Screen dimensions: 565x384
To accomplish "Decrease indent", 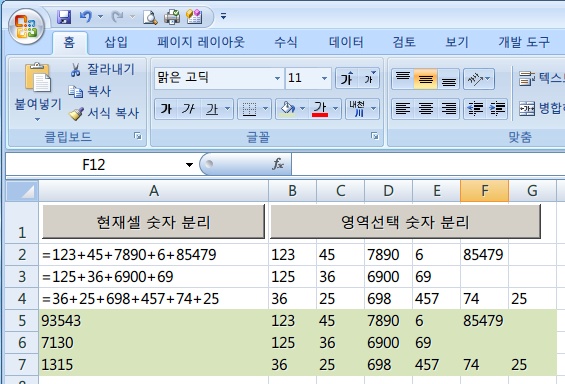I will pos(475,109).
